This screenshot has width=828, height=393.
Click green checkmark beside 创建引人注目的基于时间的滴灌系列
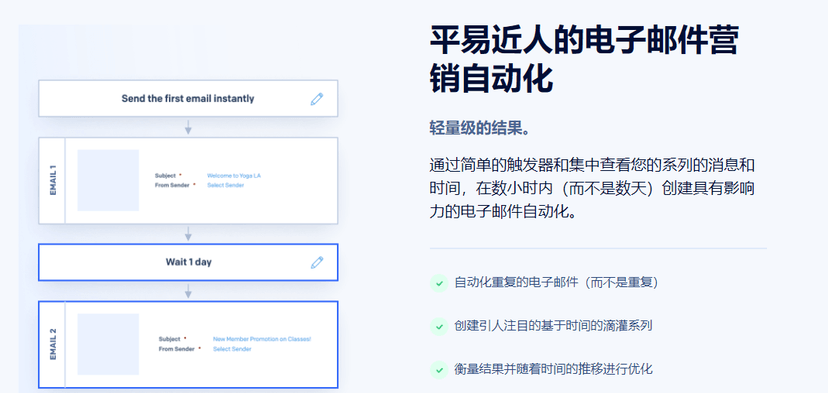tap(439, 326)
